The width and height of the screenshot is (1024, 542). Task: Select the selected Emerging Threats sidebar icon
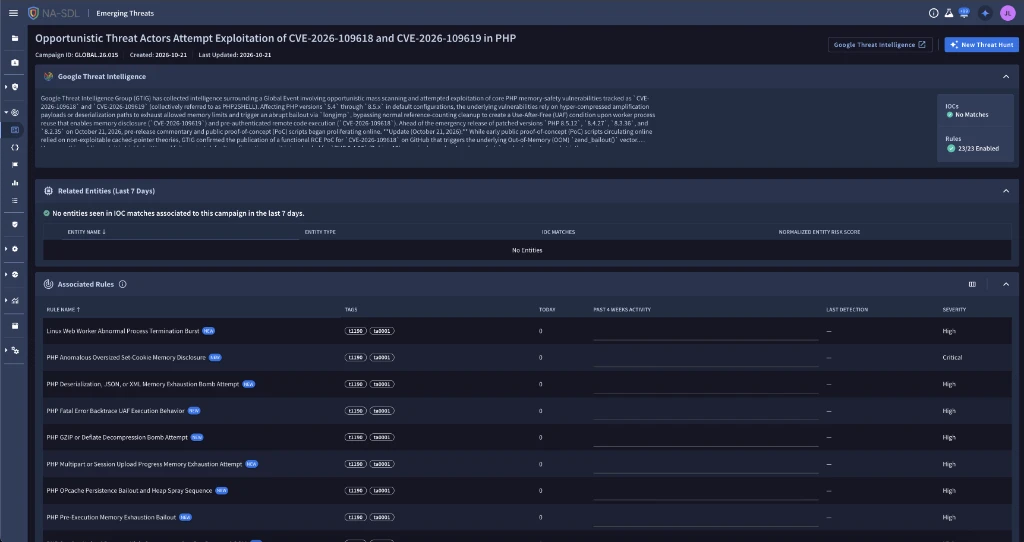pos(15,130)
